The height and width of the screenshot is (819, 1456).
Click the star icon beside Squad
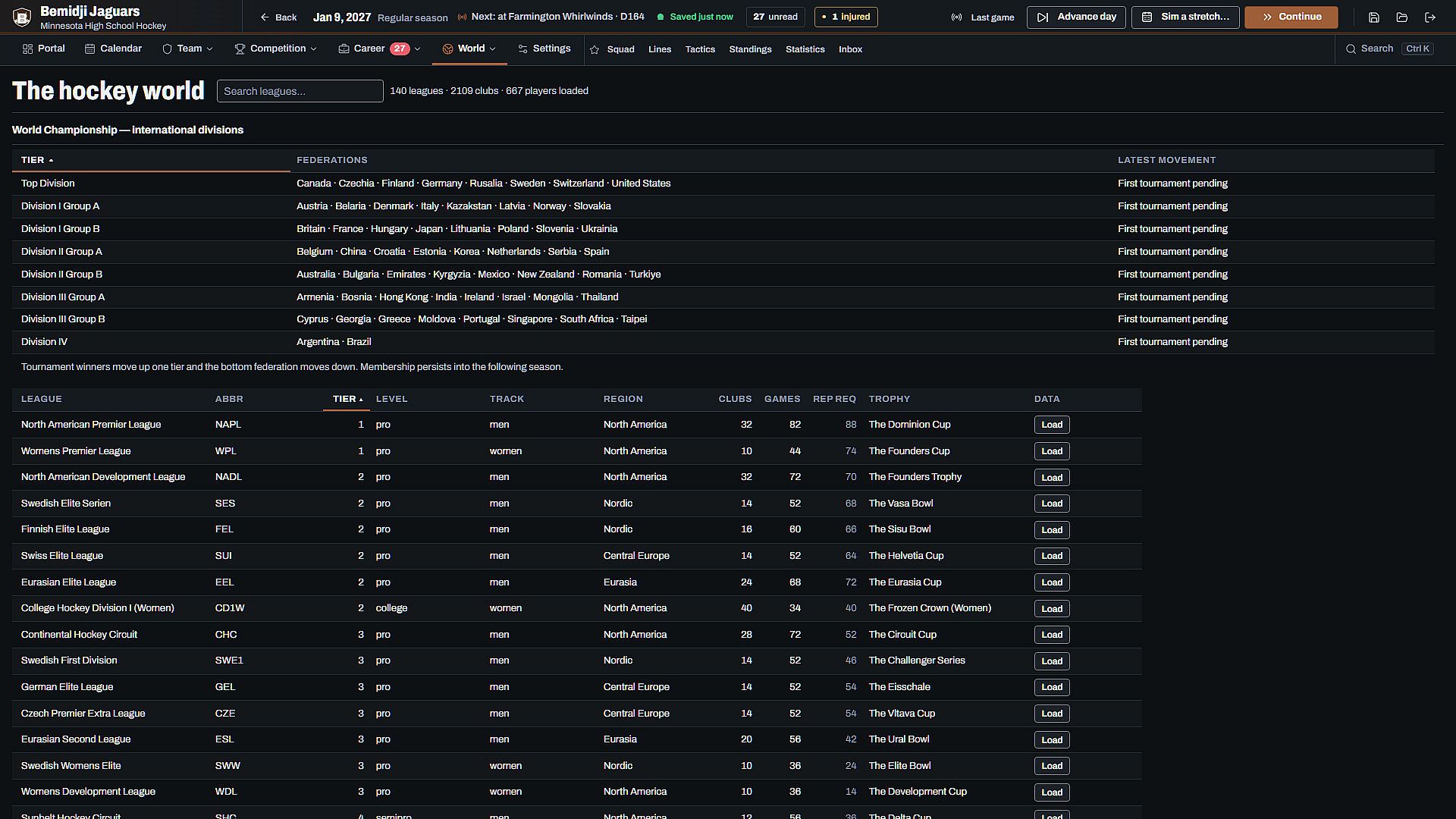click(594, 49)
